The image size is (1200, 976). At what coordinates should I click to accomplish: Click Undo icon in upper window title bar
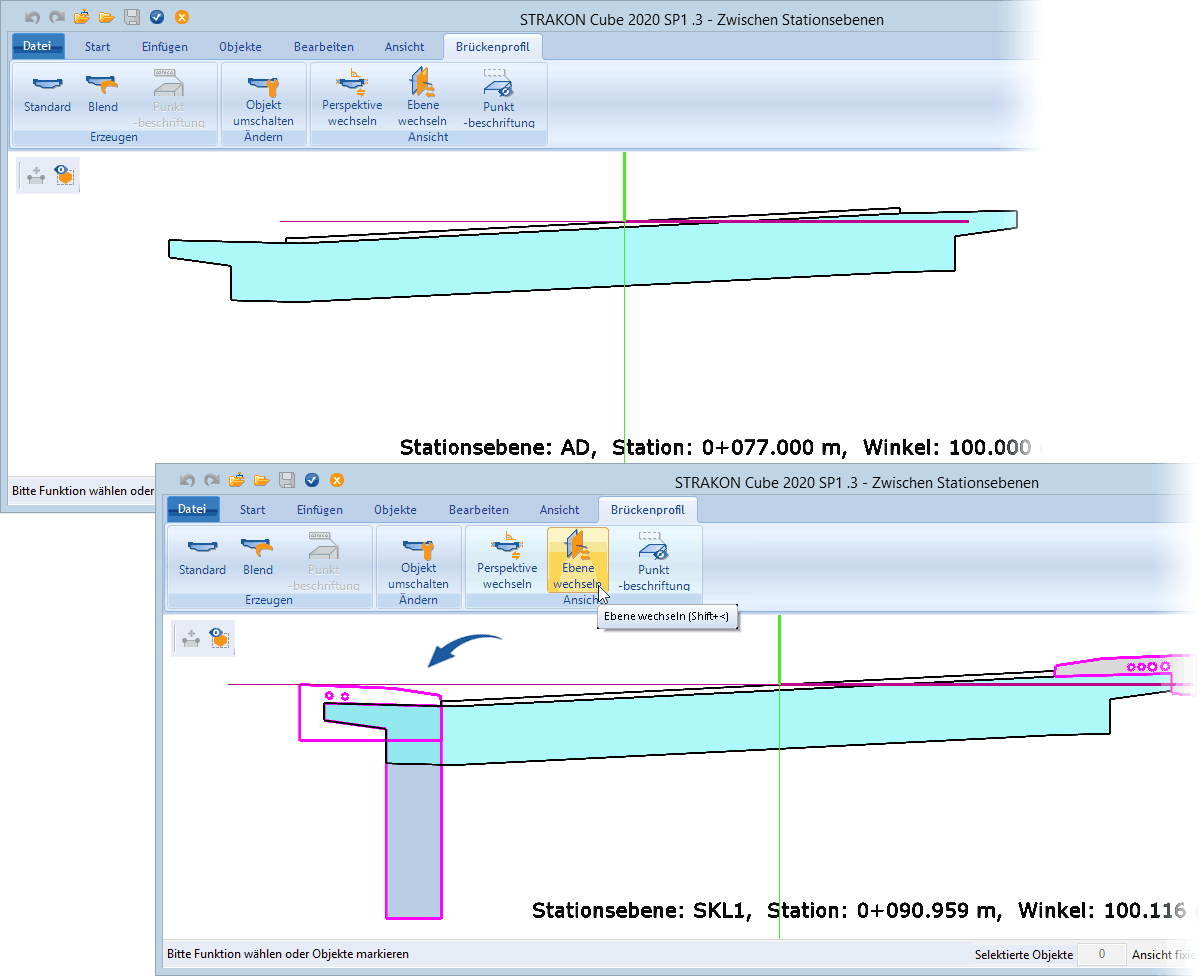(32, 17)
